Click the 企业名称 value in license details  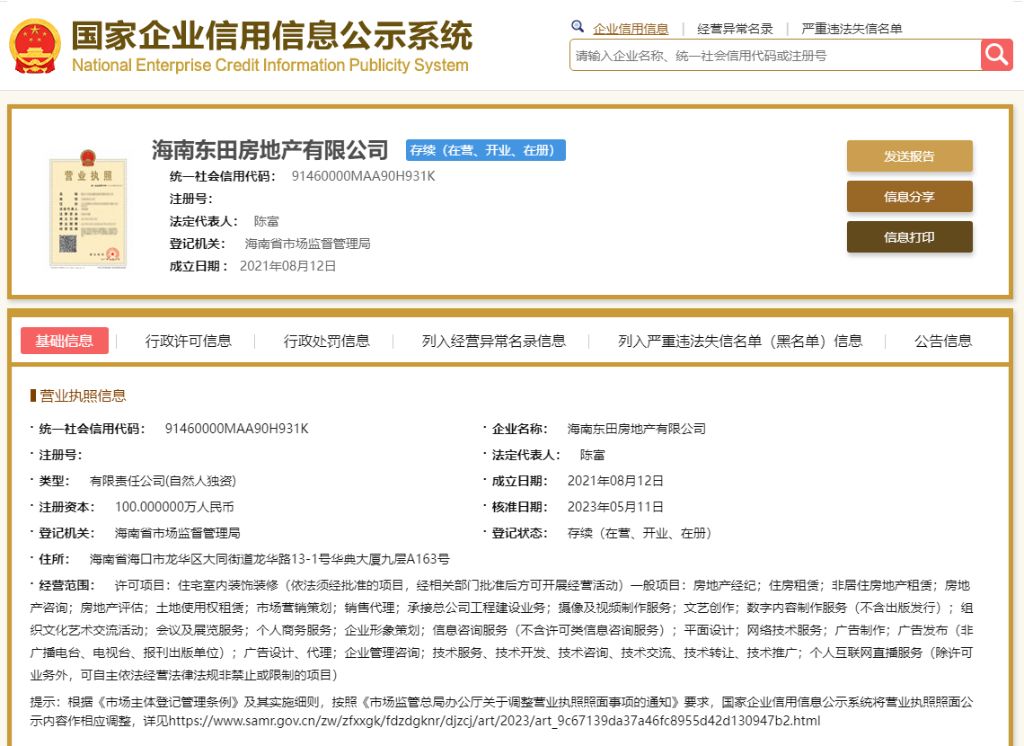point(637,429)
